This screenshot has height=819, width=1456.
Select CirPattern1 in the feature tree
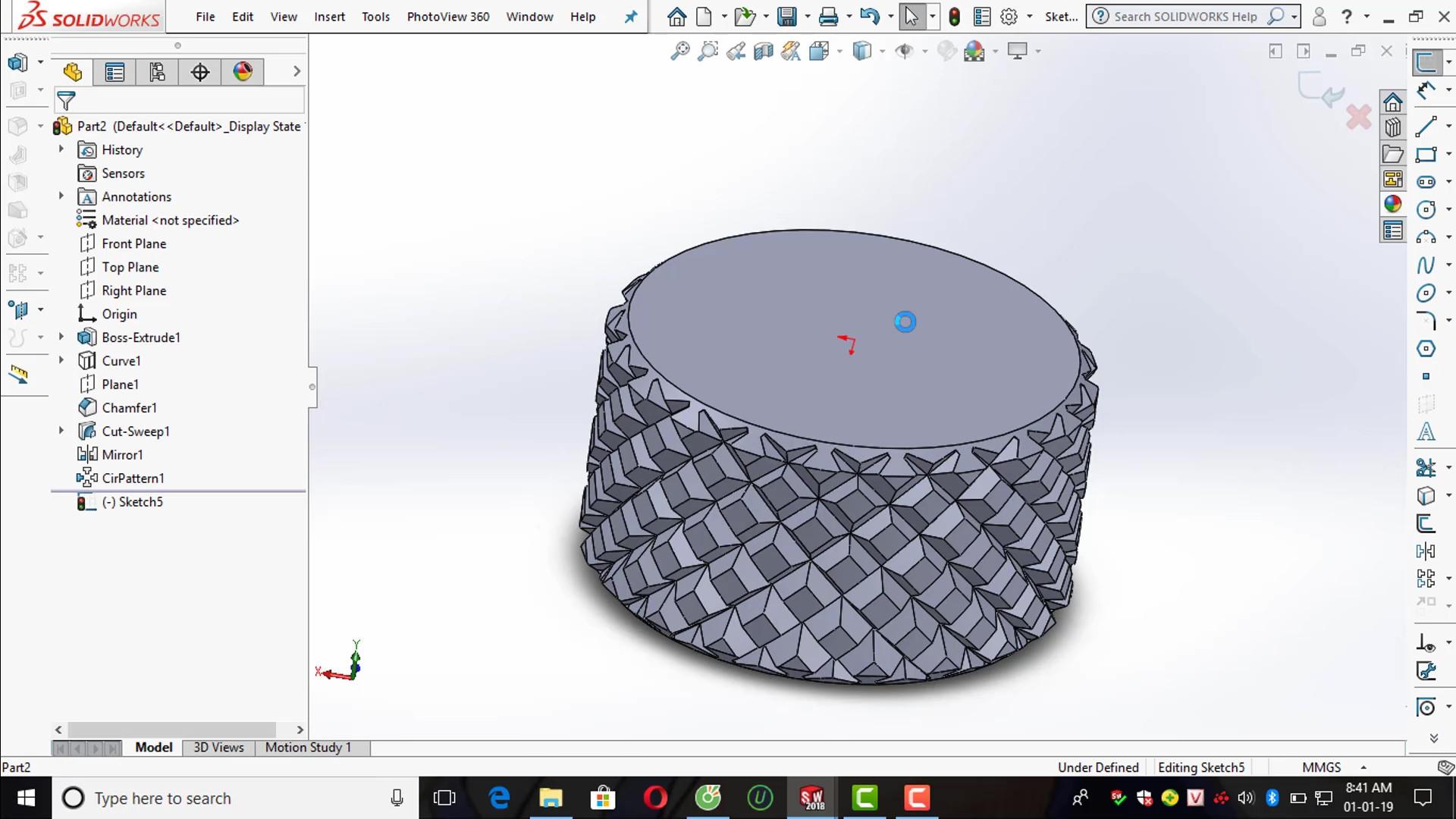pyautogui.click(x=133, y=479)
